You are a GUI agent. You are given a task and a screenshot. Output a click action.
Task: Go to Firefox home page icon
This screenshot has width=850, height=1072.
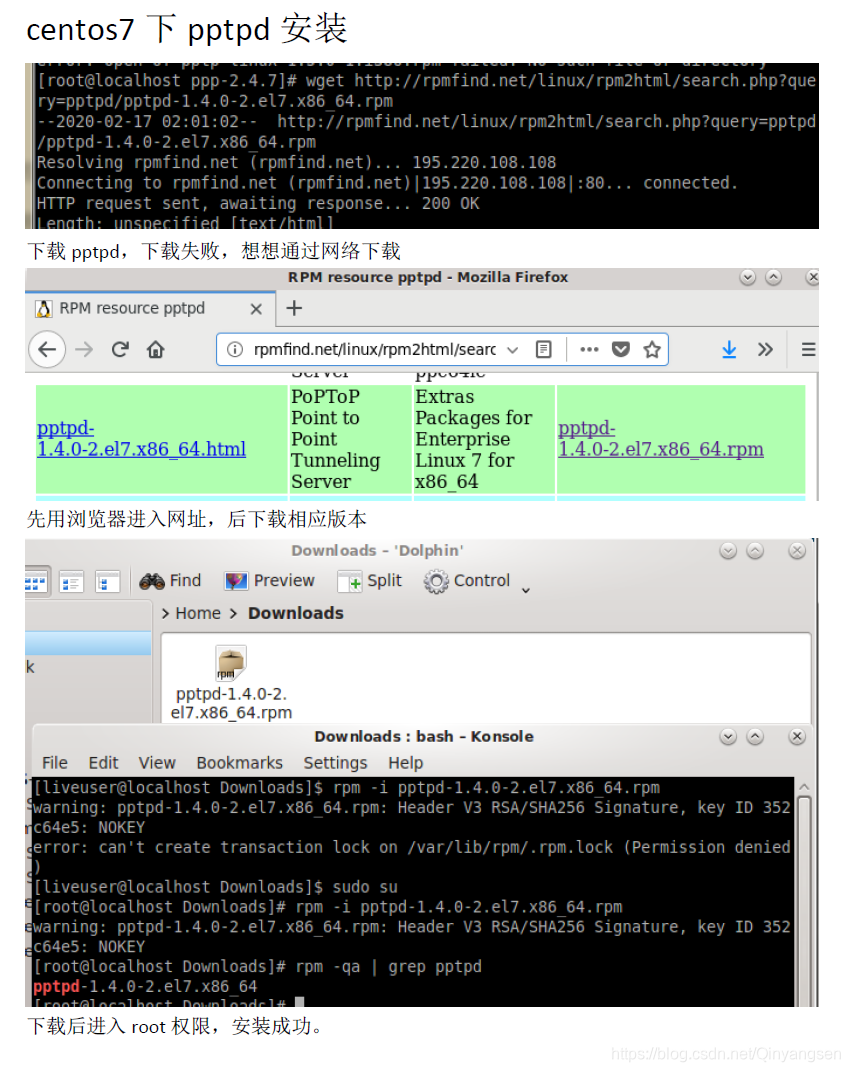tap(156, 349)
